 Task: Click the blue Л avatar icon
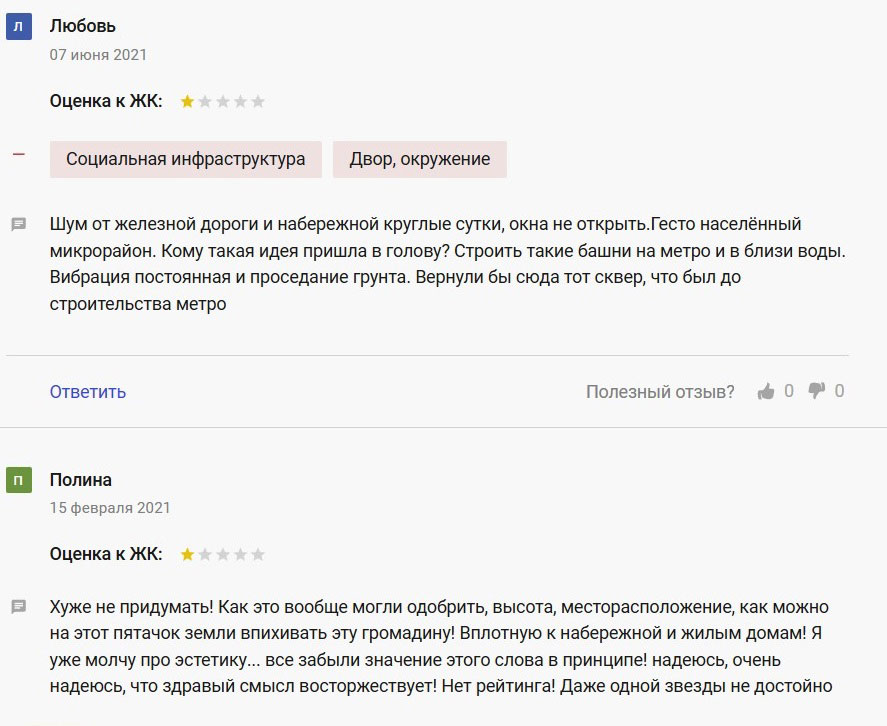point(18,27)
